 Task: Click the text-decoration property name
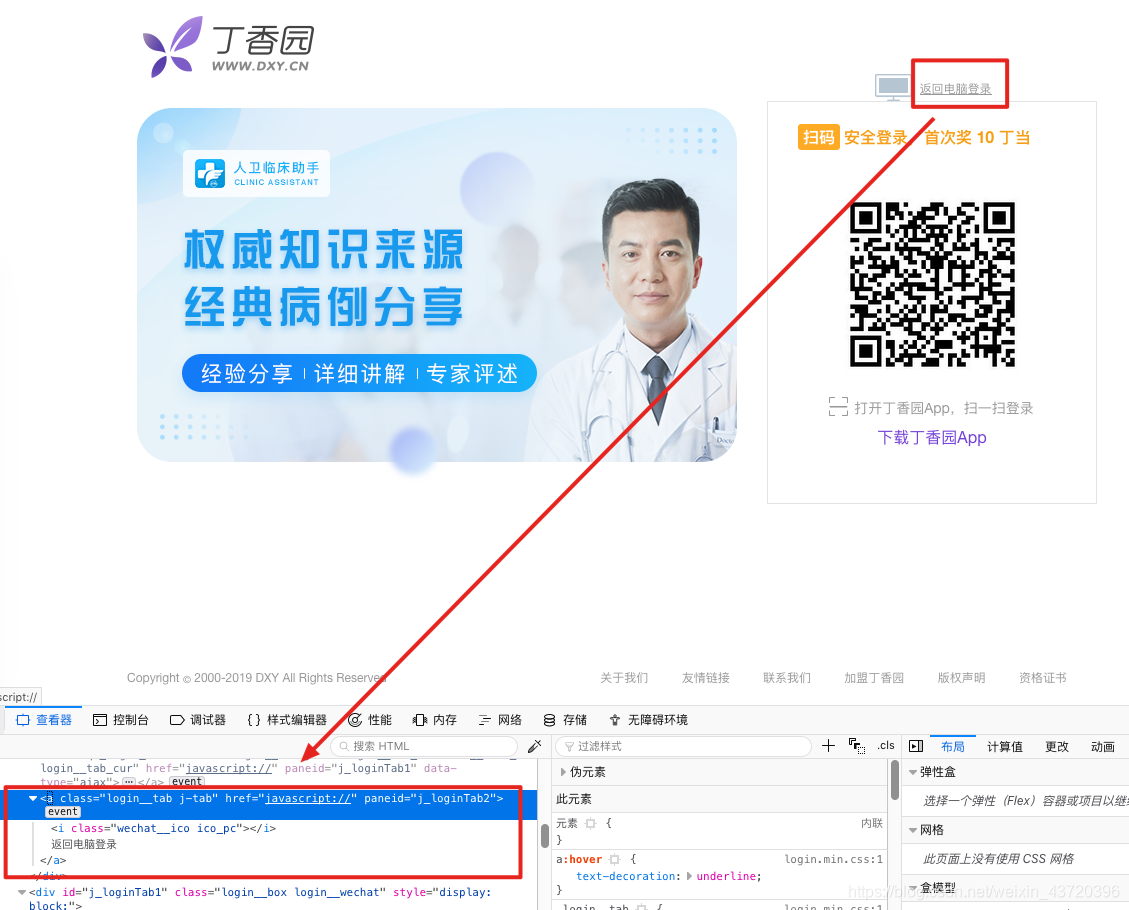coord(626,876)
